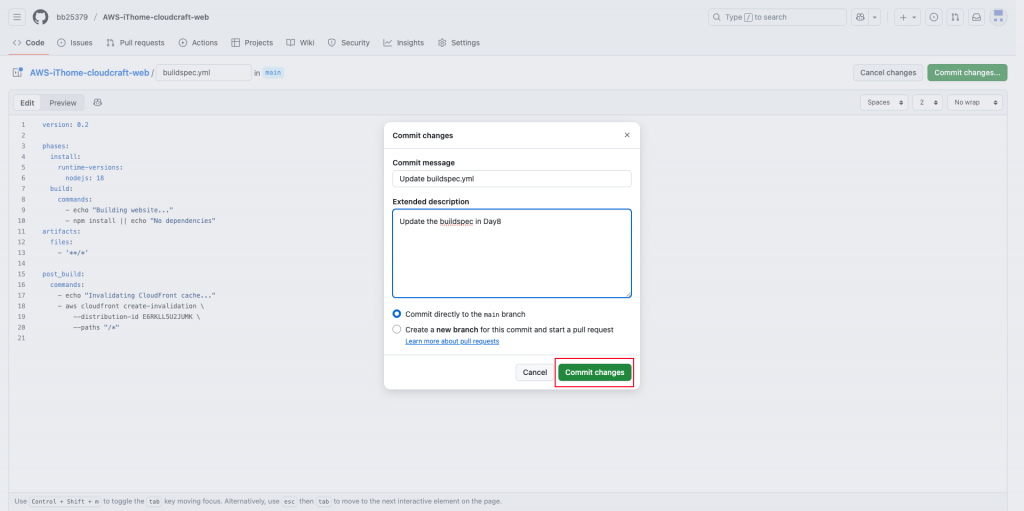The width and height of the screenshot is (1024, 511).
Task: Click the Copilot icon beside Preview tab
Action: (98, 103)
